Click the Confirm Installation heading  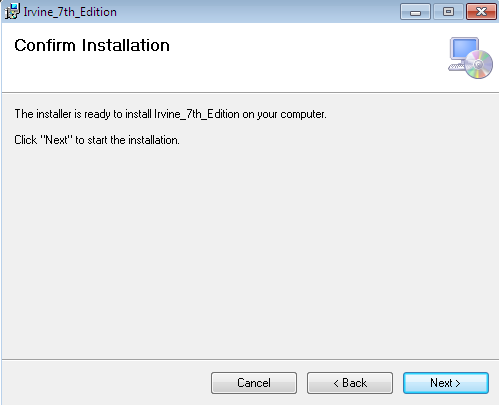(92, 45)
